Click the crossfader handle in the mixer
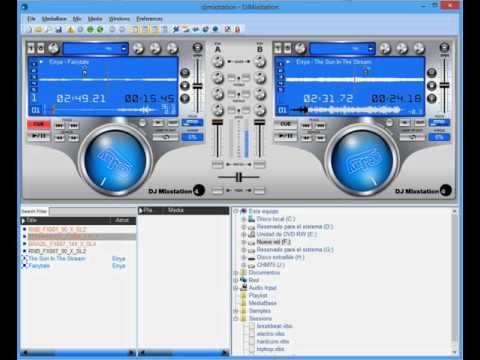480x360 pixels. point(238,177)
